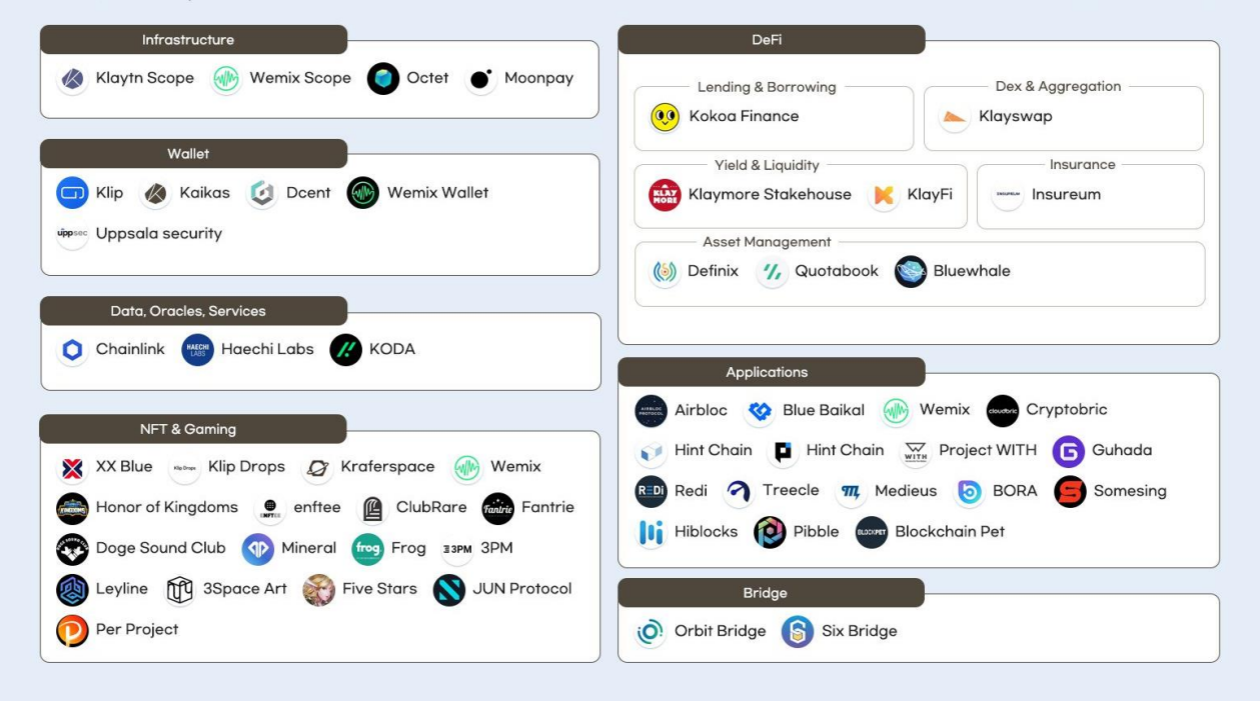This screenshot has height=701, width=1260.
Task: Click the KODA green slash icon
Action: pyautogui.click(x=346, y=349)
